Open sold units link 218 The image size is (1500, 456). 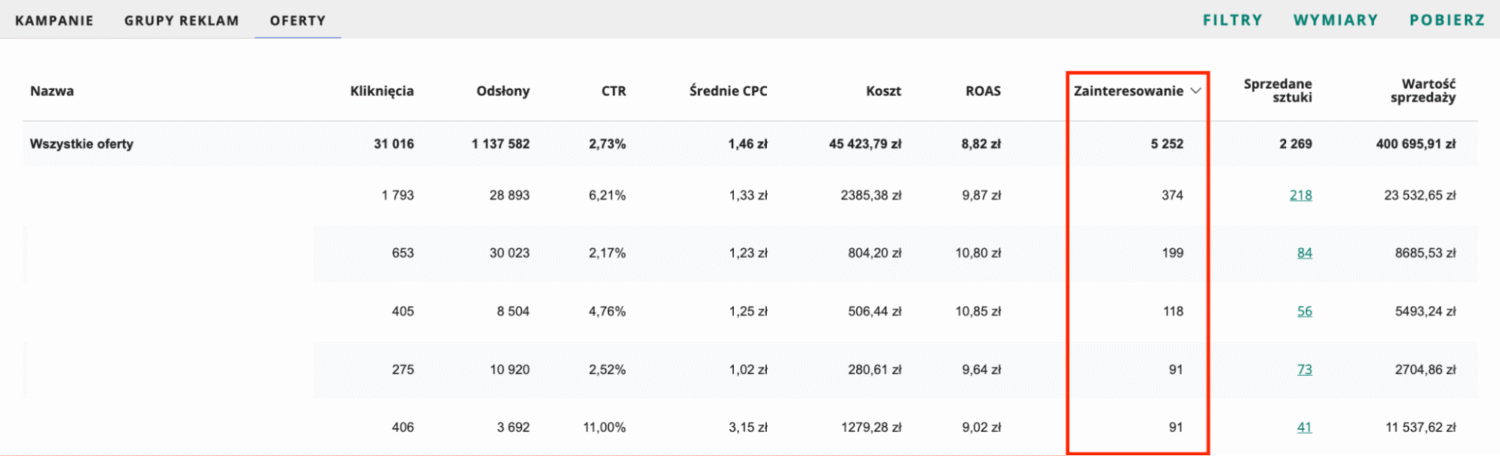1301,195
